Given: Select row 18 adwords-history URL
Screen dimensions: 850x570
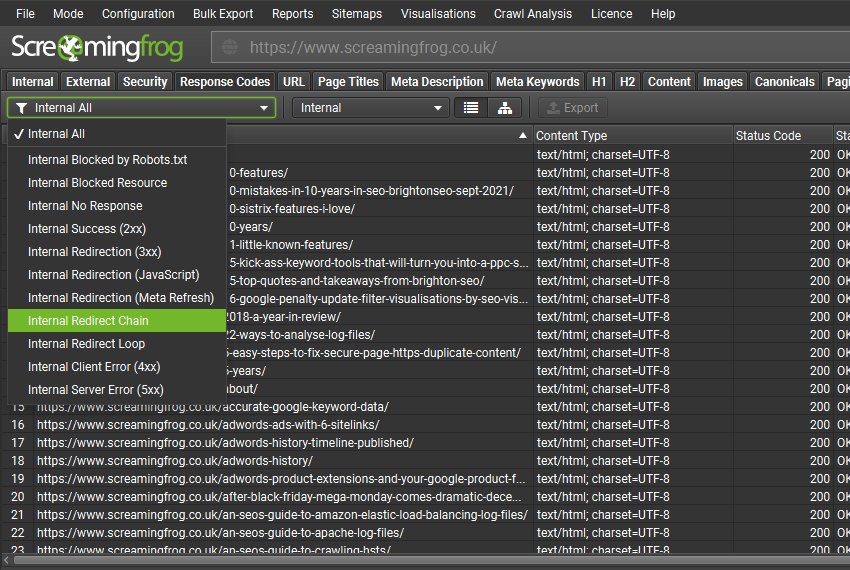Looking at the screenshot, I should point(175,460).
